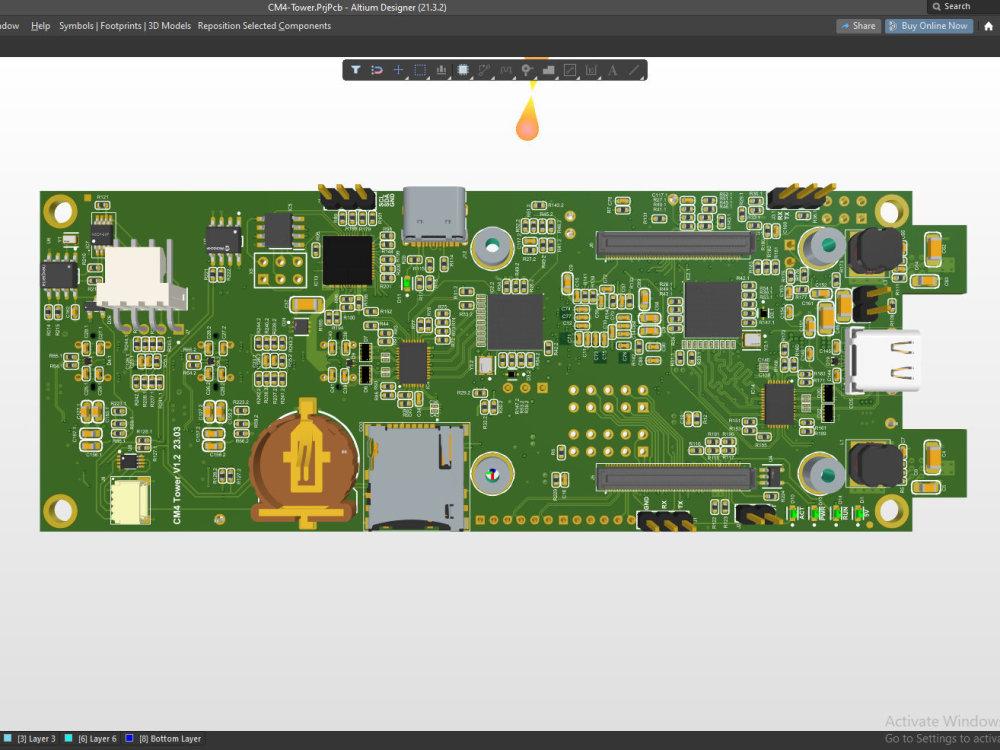1000x750 pixels.
Task: Select the place component chip tool
Action: (x=463, y=70)
